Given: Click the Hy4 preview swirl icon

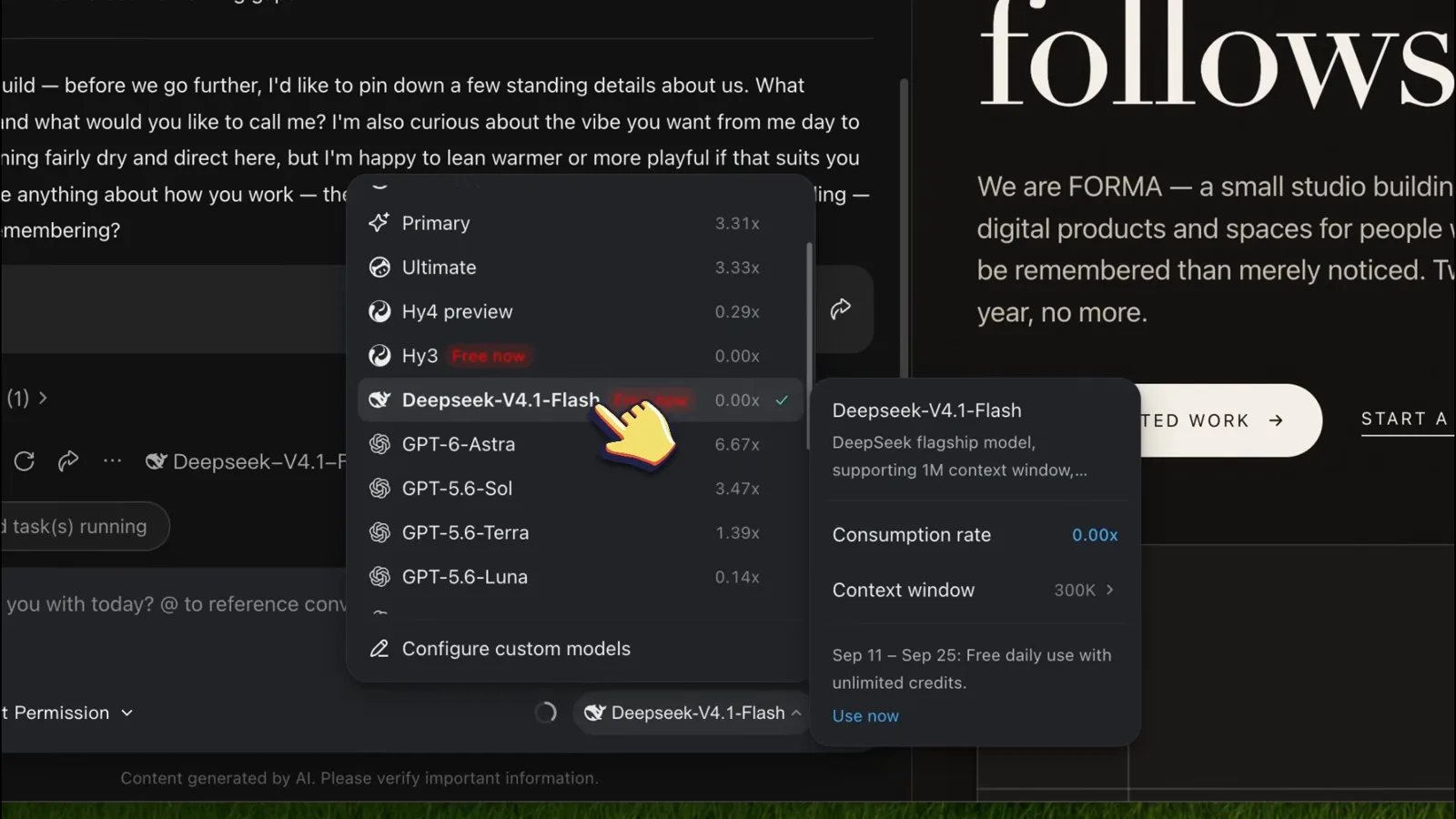Looking at the screenshot, I should click(x=379, y=311).
